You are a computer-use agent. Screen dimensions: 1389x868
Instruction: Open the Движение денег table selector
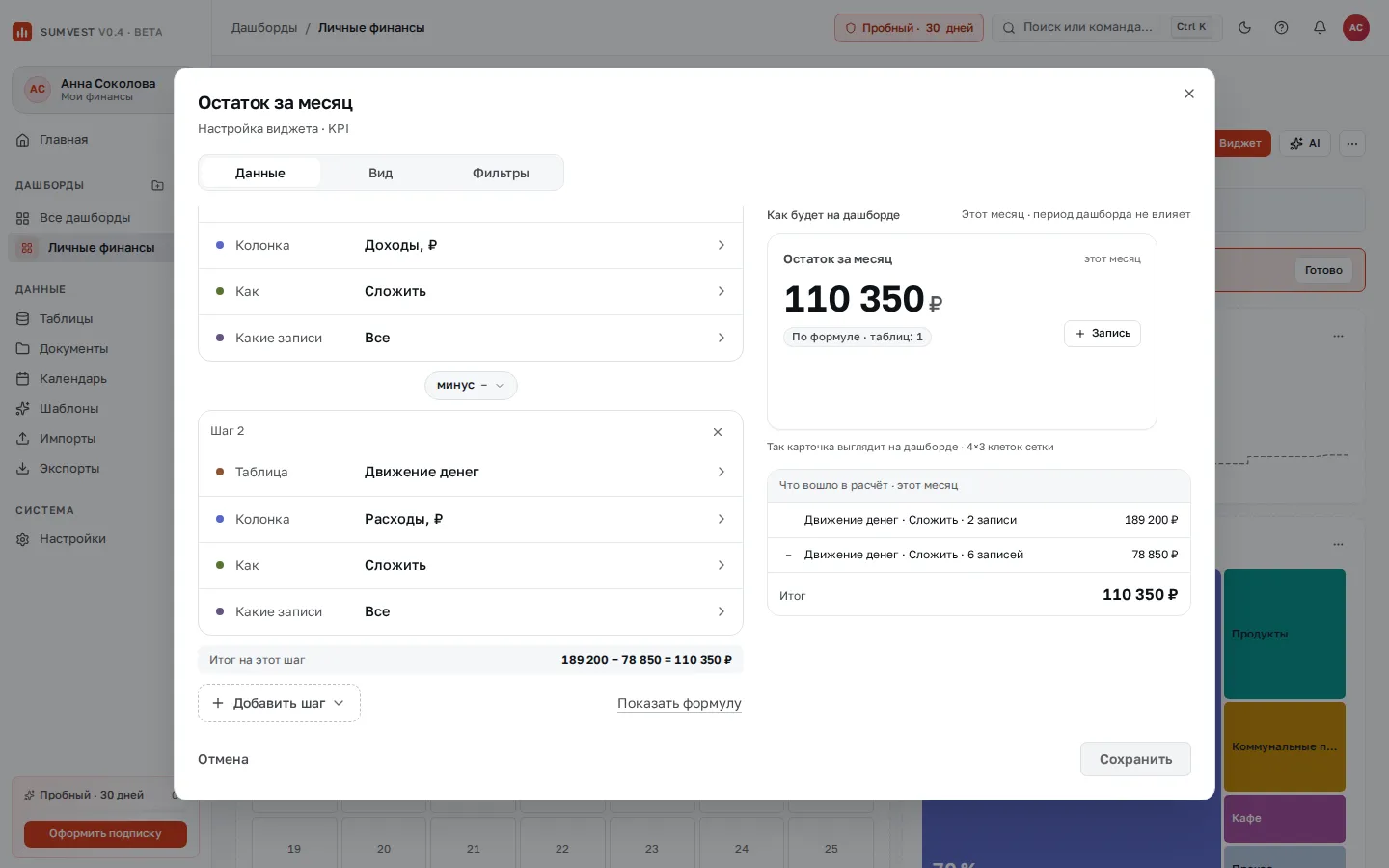(471, 473)
